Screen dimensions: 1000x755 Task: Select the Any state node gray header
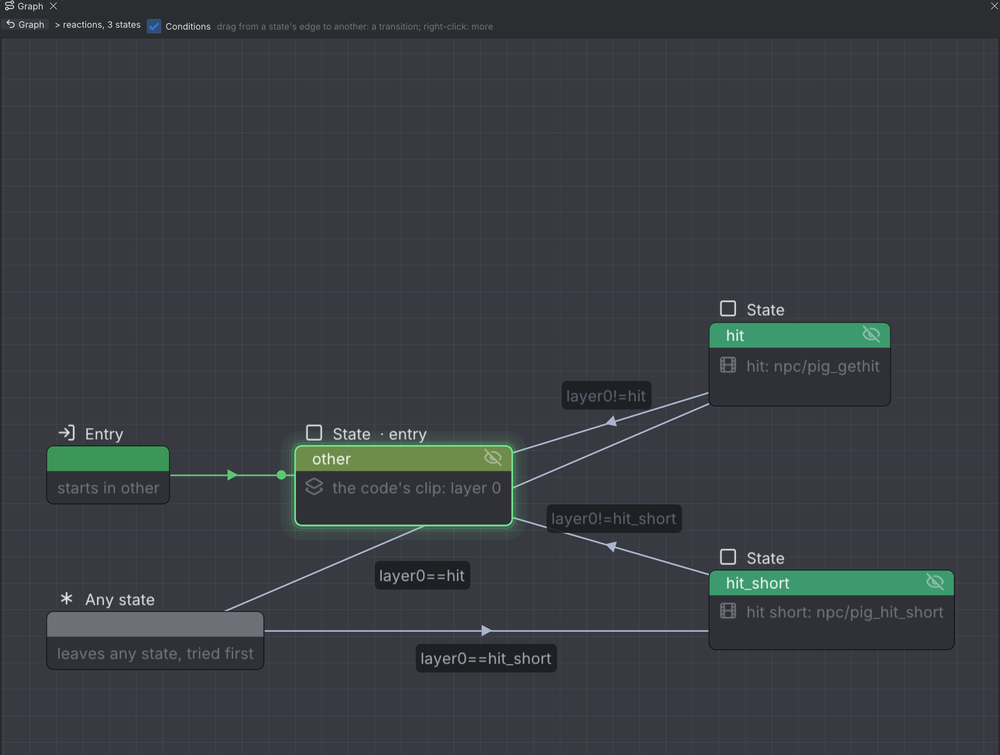(x=156, y=624)
